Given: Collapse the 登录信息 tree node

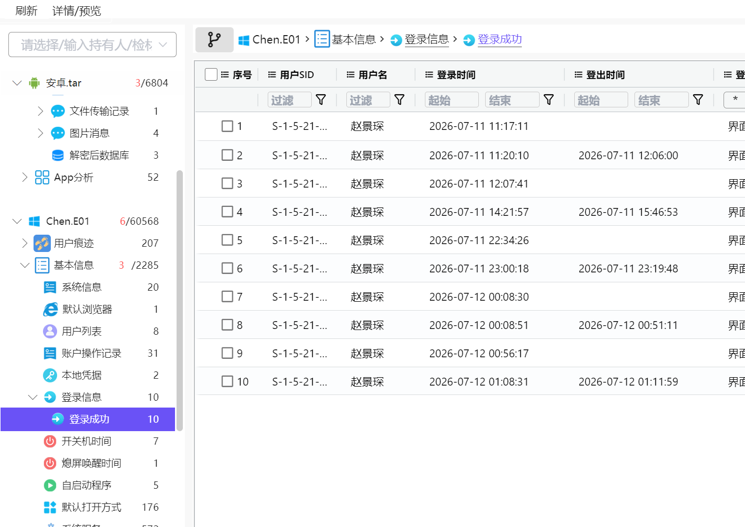Looking at the screenshot, I should [33, 397].
